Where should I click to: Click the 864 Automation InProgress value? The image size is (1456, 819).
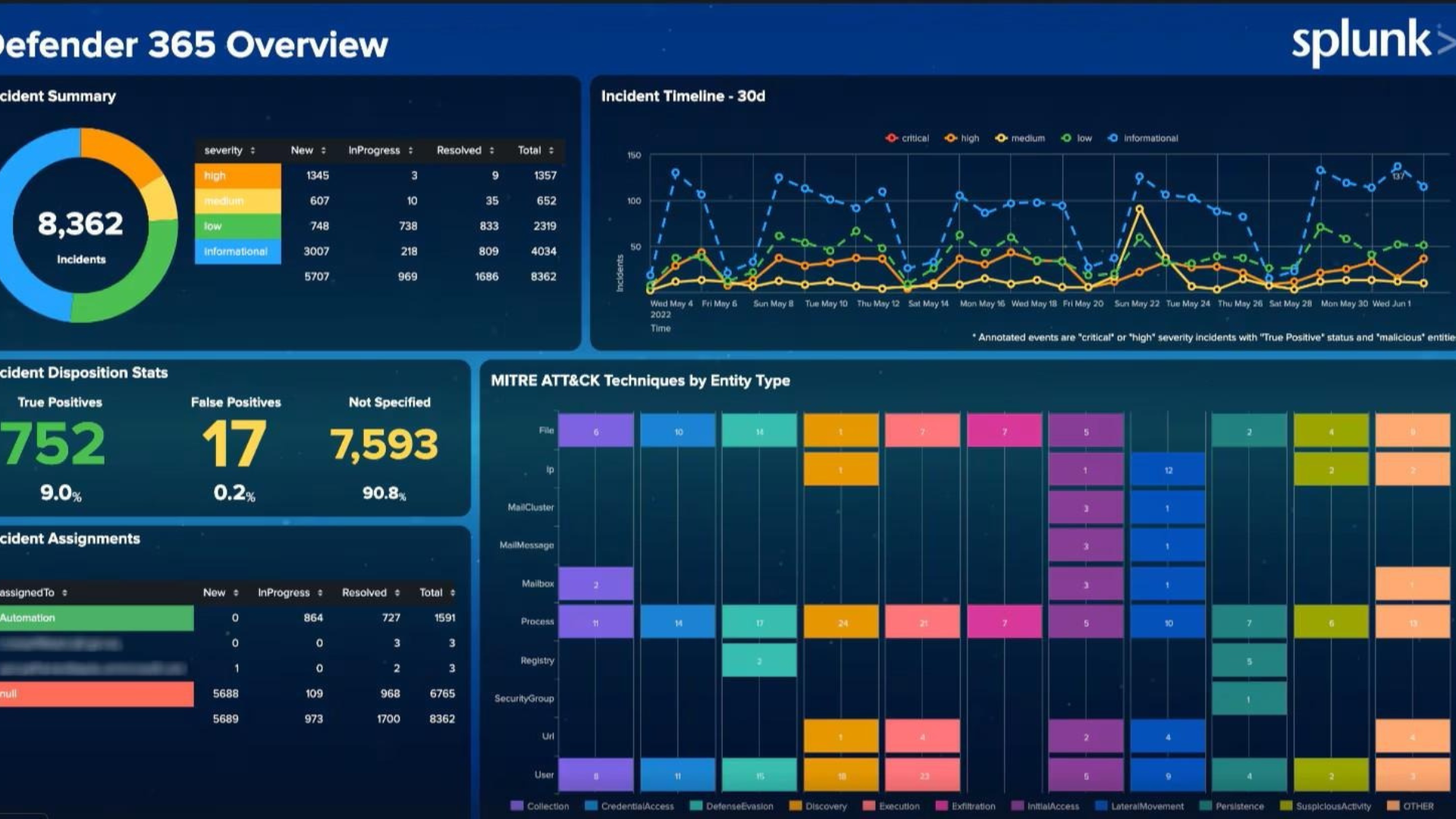[313, 618]
